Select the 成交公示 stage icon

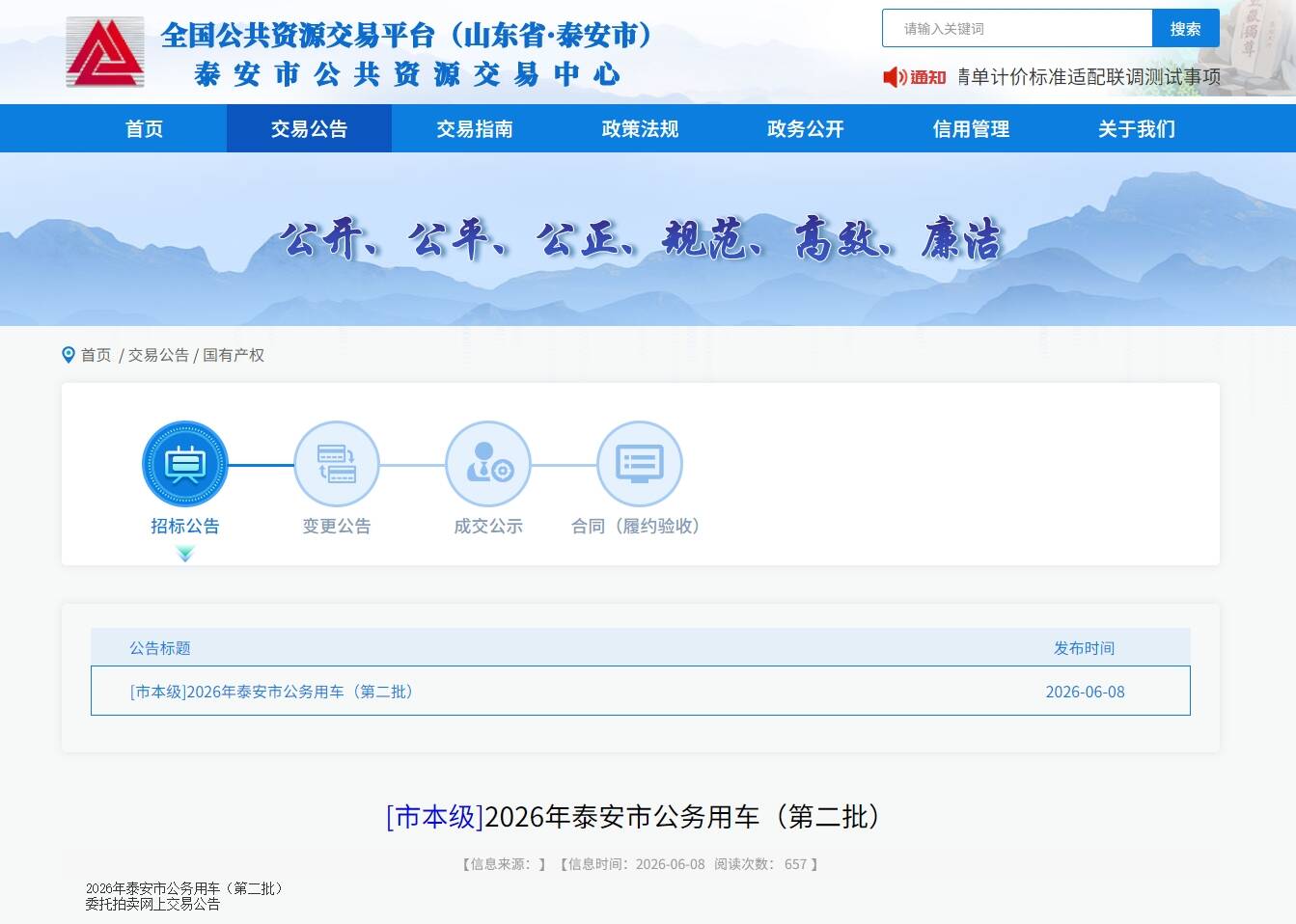click(488, 464)
